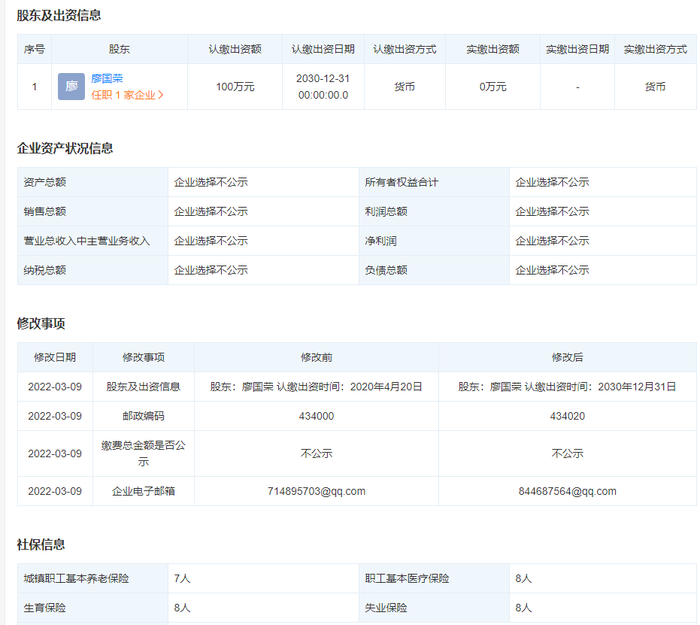Click the 廖 shareholder avatar icon

point(71,87)
